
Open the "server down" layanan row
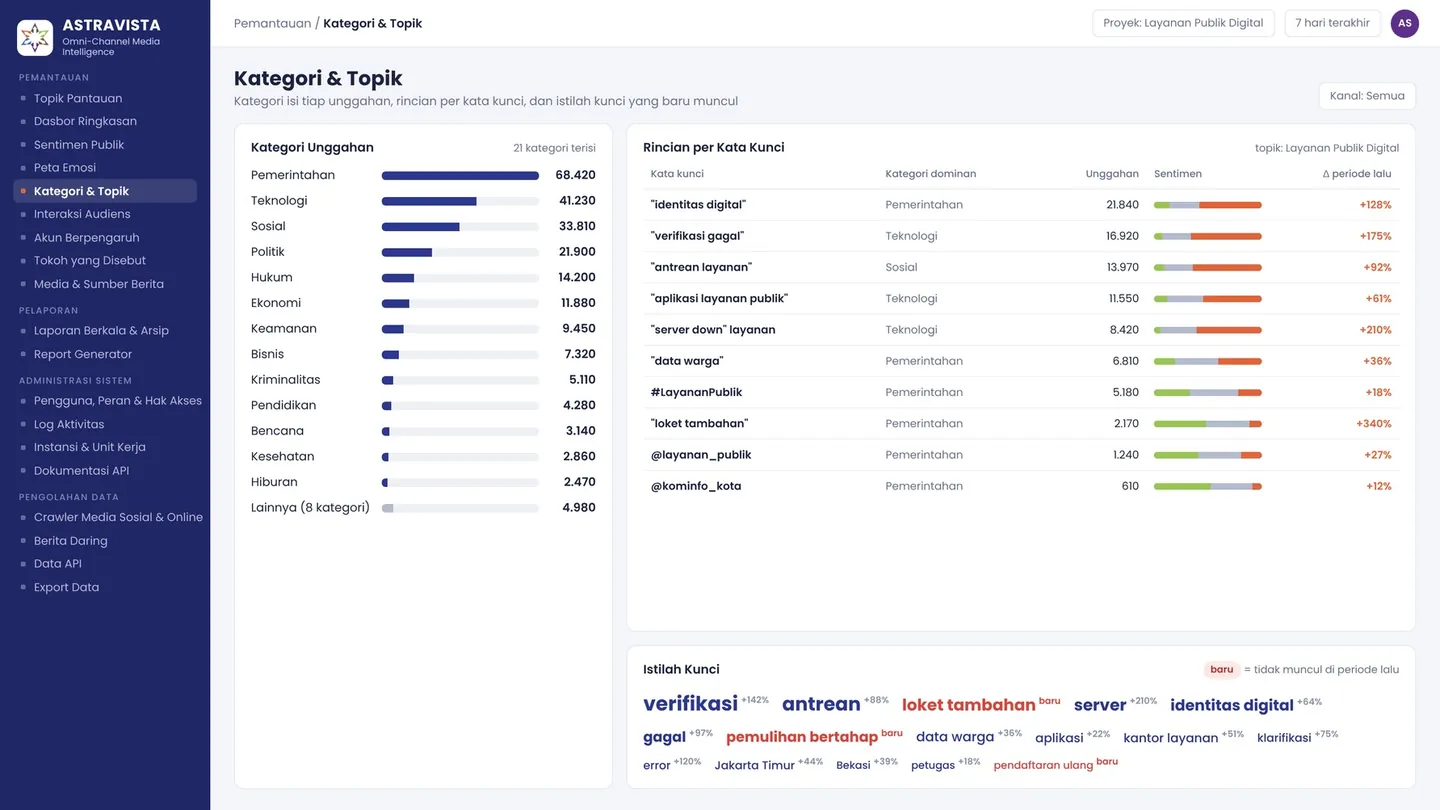1021,330
